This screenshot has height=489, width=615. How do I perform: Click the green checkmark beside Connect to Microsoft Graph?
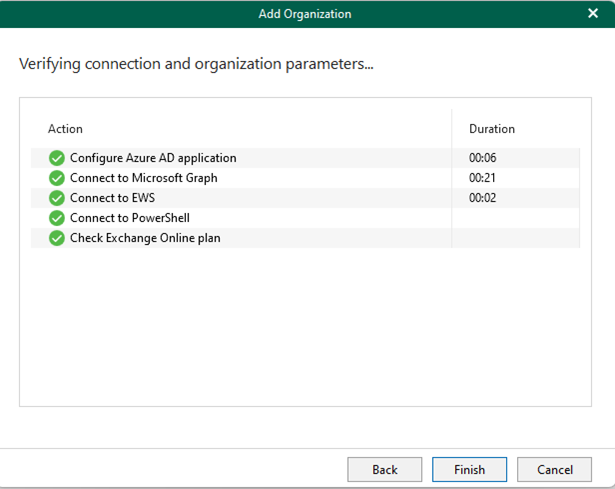[57, 178]
